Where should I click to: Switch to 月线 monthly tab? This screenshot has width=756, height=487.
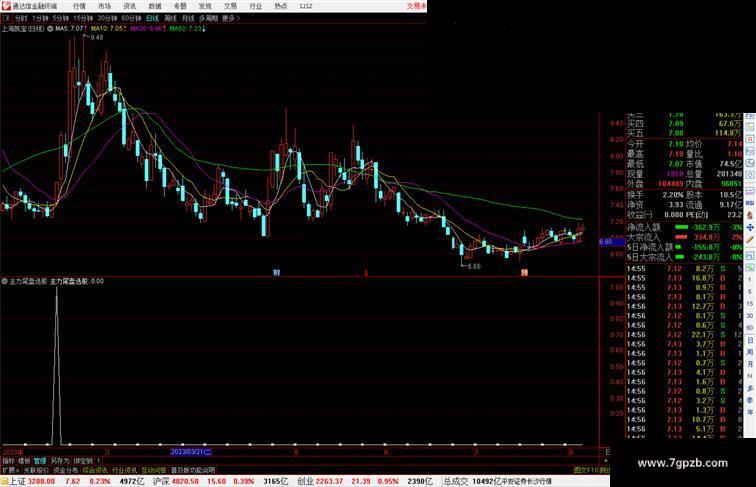(188, 18)
